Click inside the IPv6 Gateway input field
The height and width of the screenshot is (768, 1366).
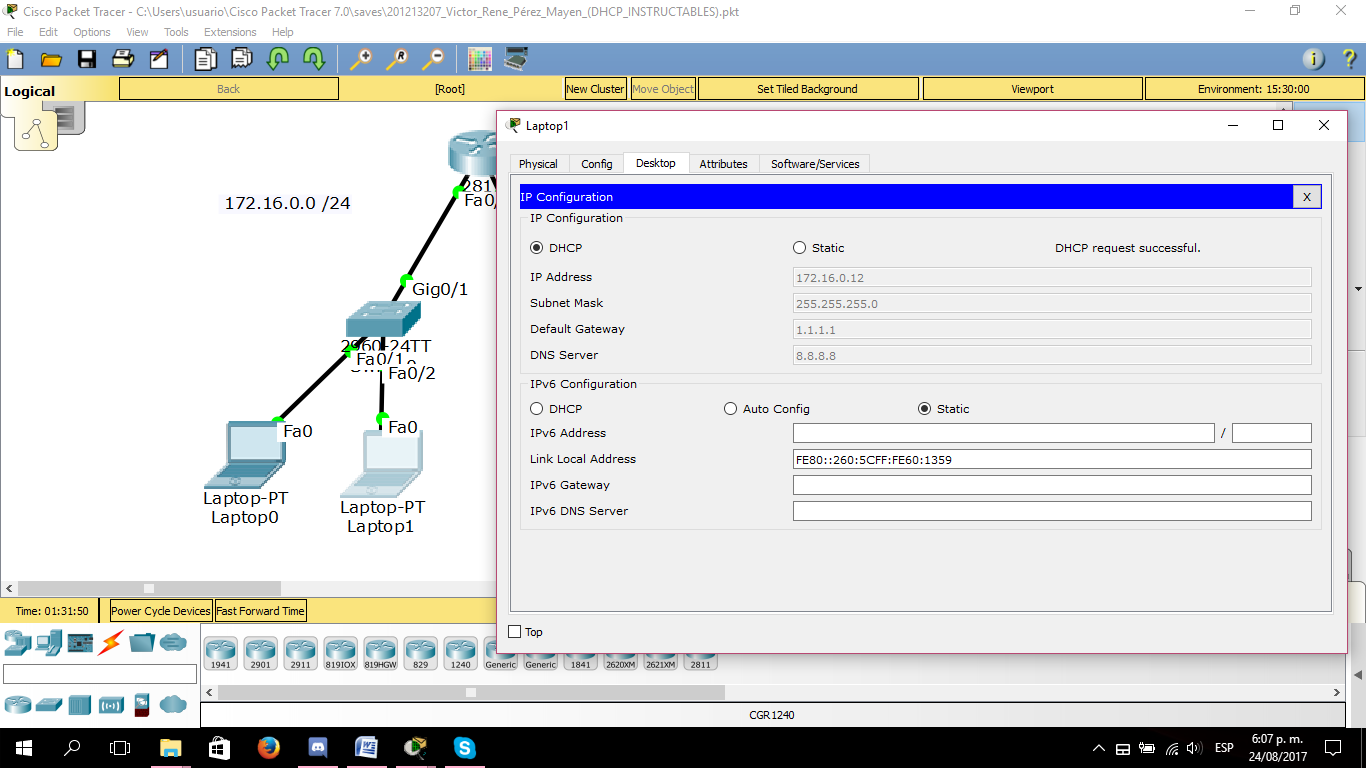pyautogui.click(x=1050, y=484)
